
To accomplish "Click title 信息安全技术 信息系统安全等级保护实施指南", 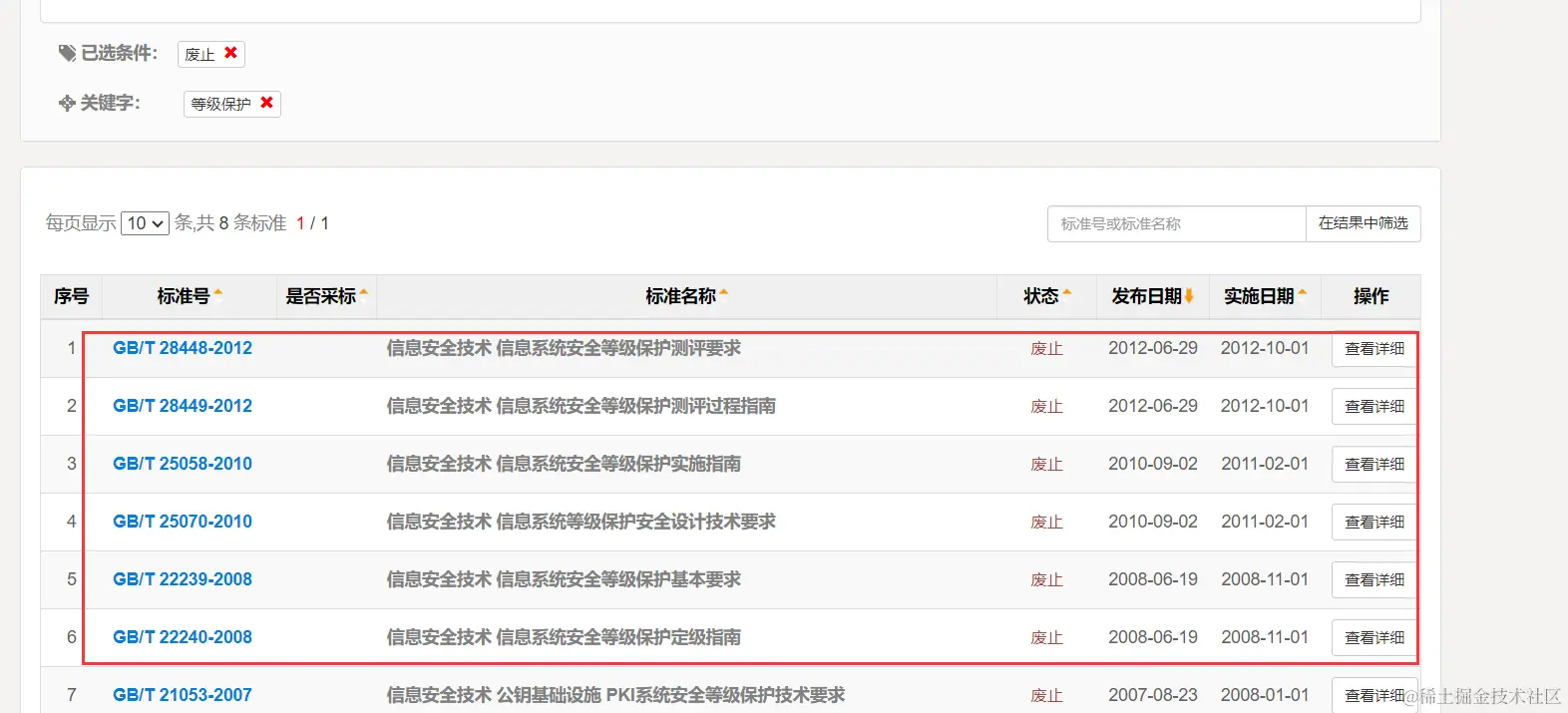I will (x=564, y=464).
